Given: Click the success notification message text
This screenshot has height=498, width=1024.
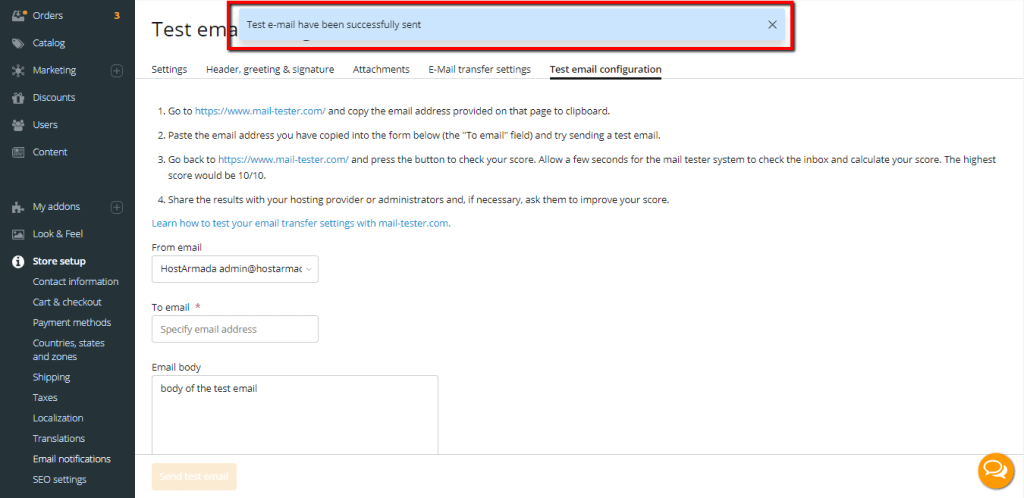Looking at the screenshot, I should [x=334, y=25].
